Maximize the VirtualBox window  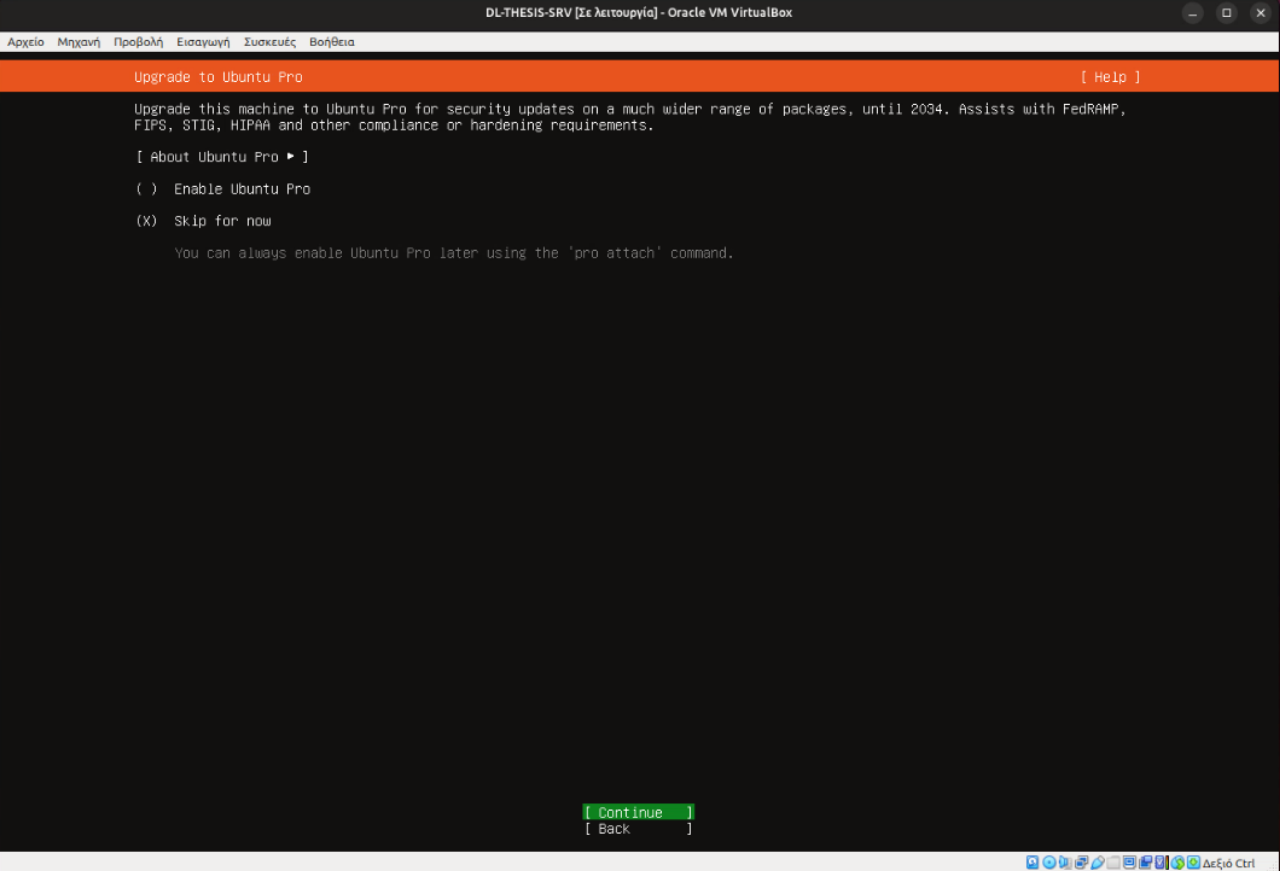1226,13
